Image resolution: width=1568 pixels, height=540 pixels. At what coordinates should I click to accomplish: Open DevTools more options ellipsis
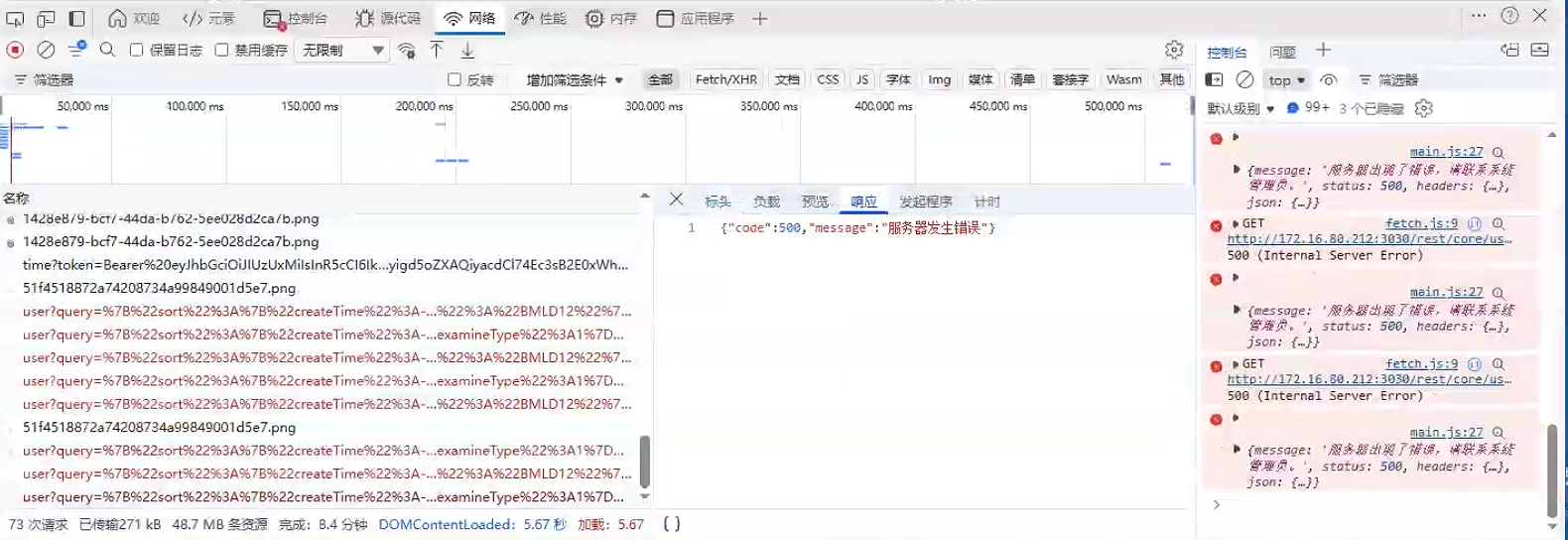coord(1479,16)
